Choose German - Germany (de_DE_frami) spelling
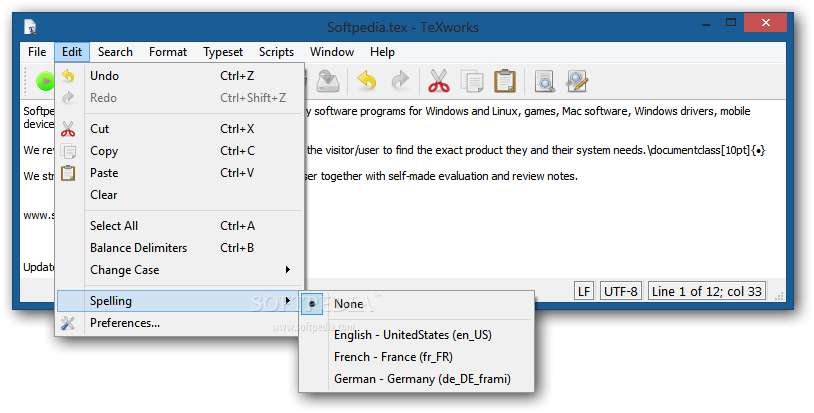The image size is (814, 413). point(417,379)
